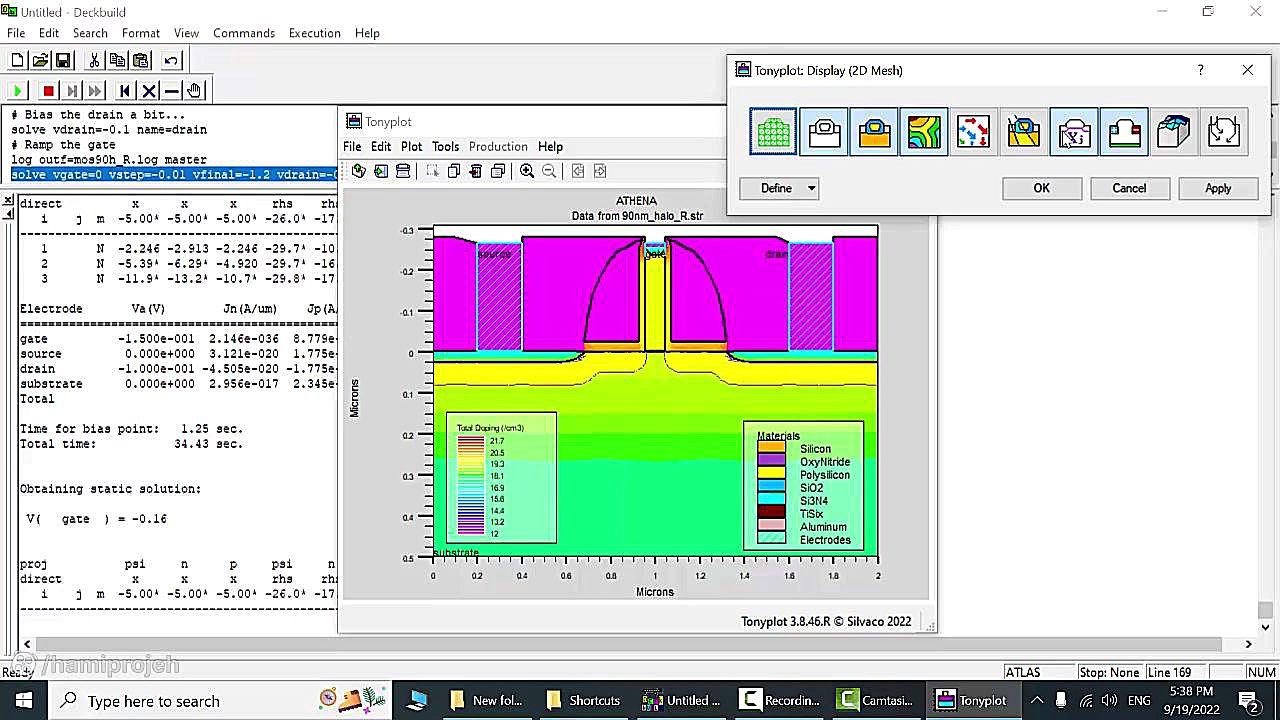
Task: Click the Total Doping color legend scale
Action: (x=471, y=486)
